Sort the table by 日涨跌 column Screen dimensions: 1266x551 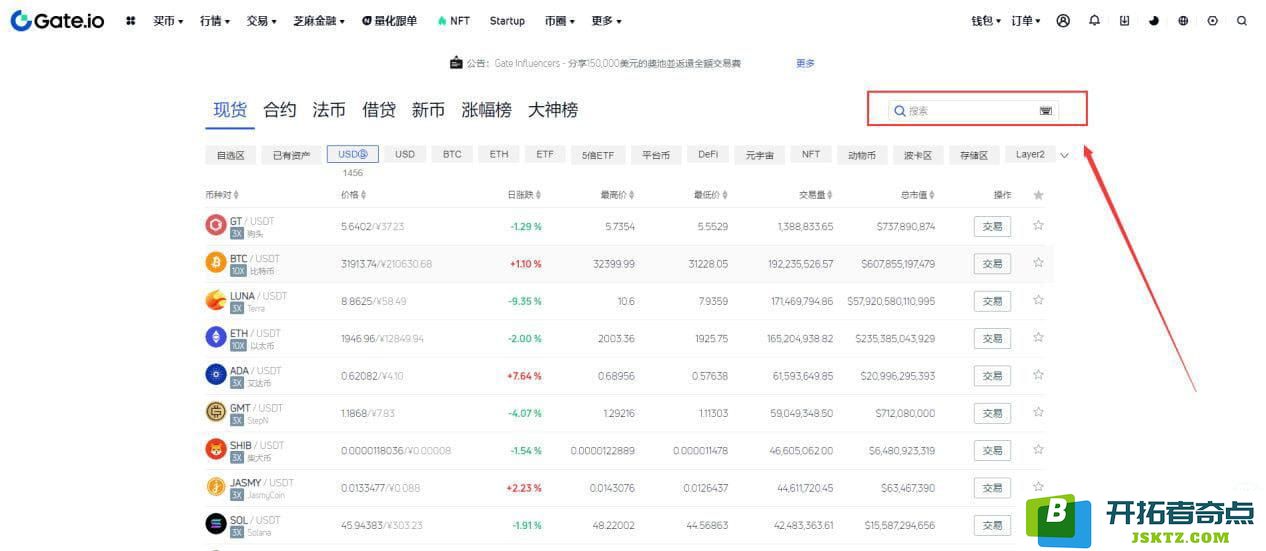click(526, 195)
